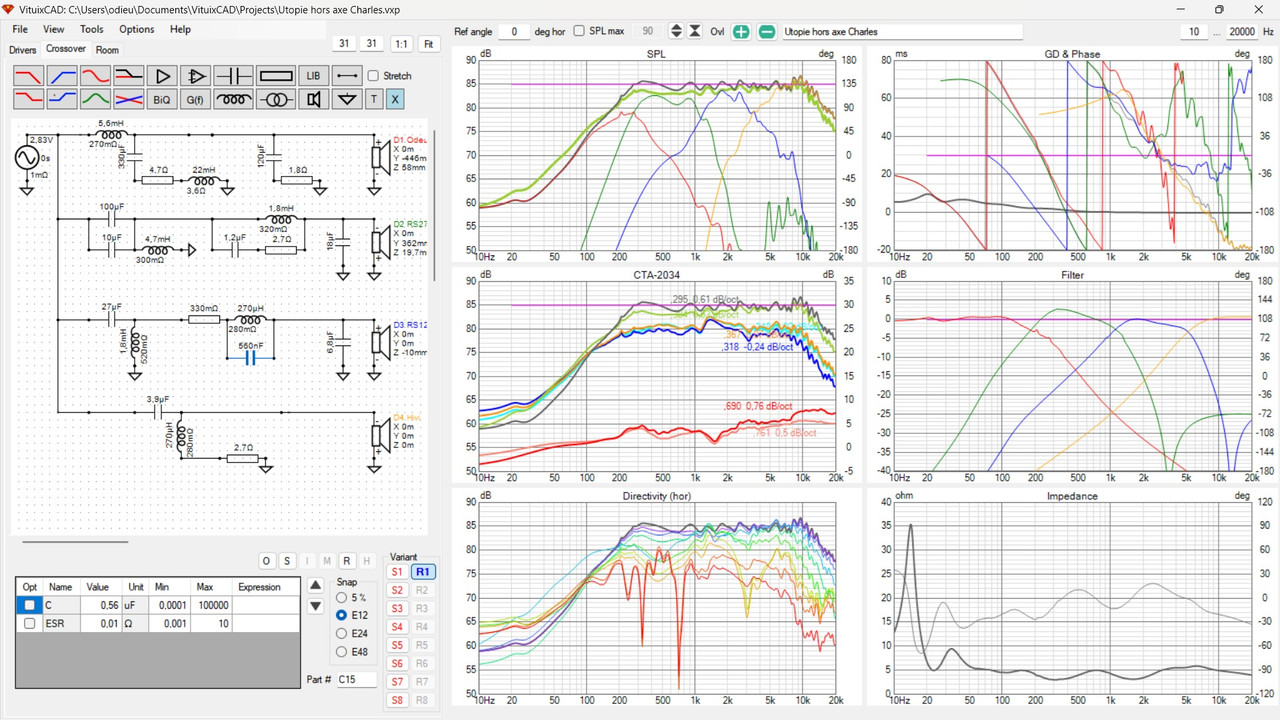Edit the overlay name field Utopie hors axe Charles

pos(901,32)
